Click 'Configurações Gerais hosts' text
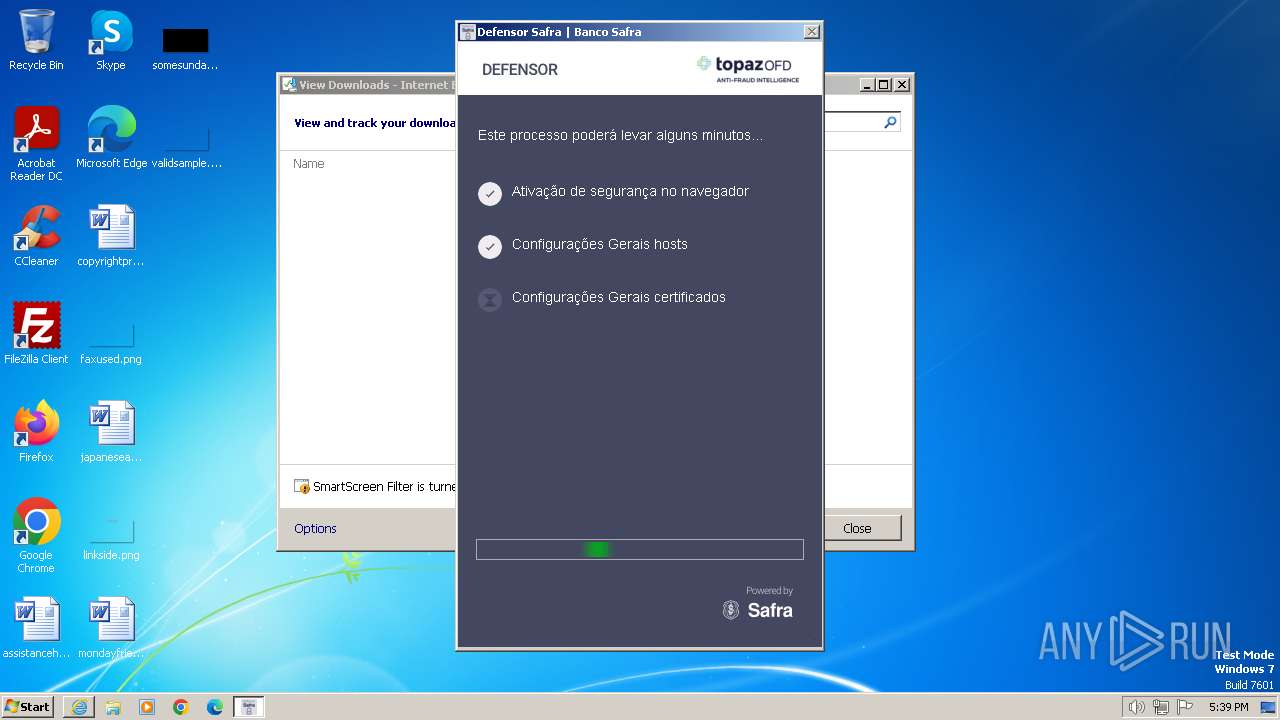1280x720 pixels. coord(600,244)
